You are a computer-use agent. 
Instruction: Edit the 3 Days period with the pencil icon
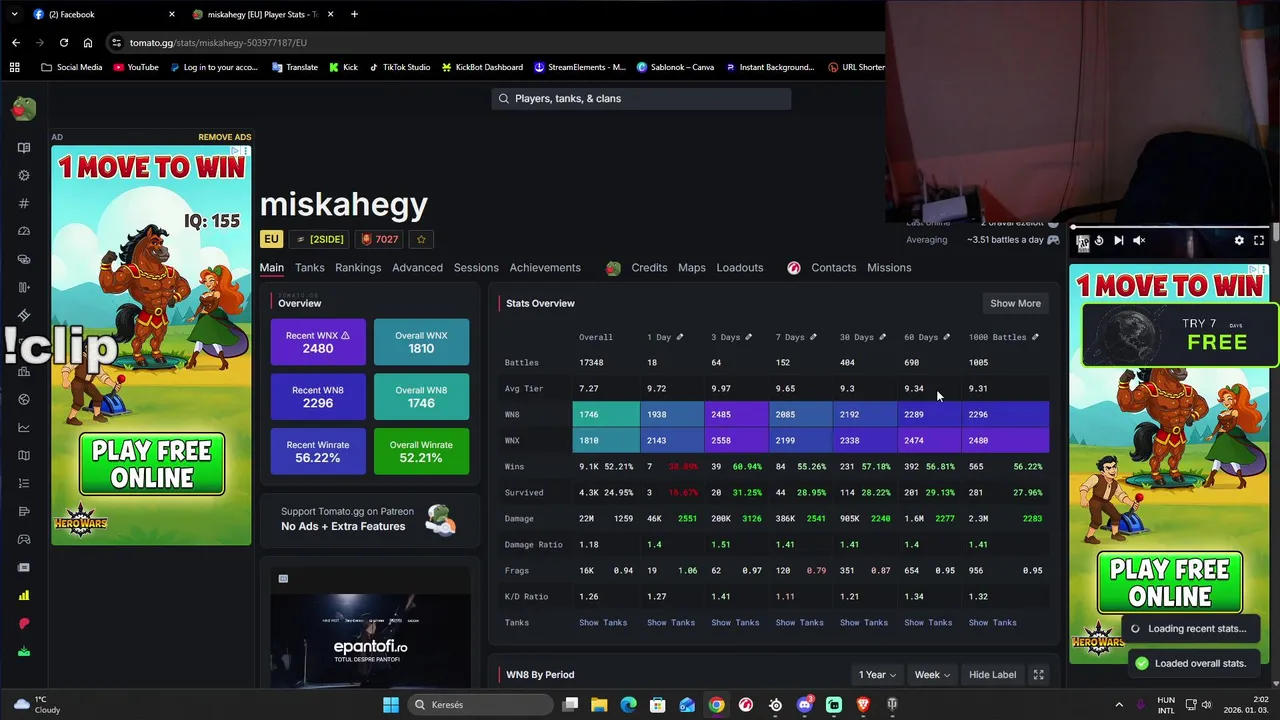[x=748, y=337]
